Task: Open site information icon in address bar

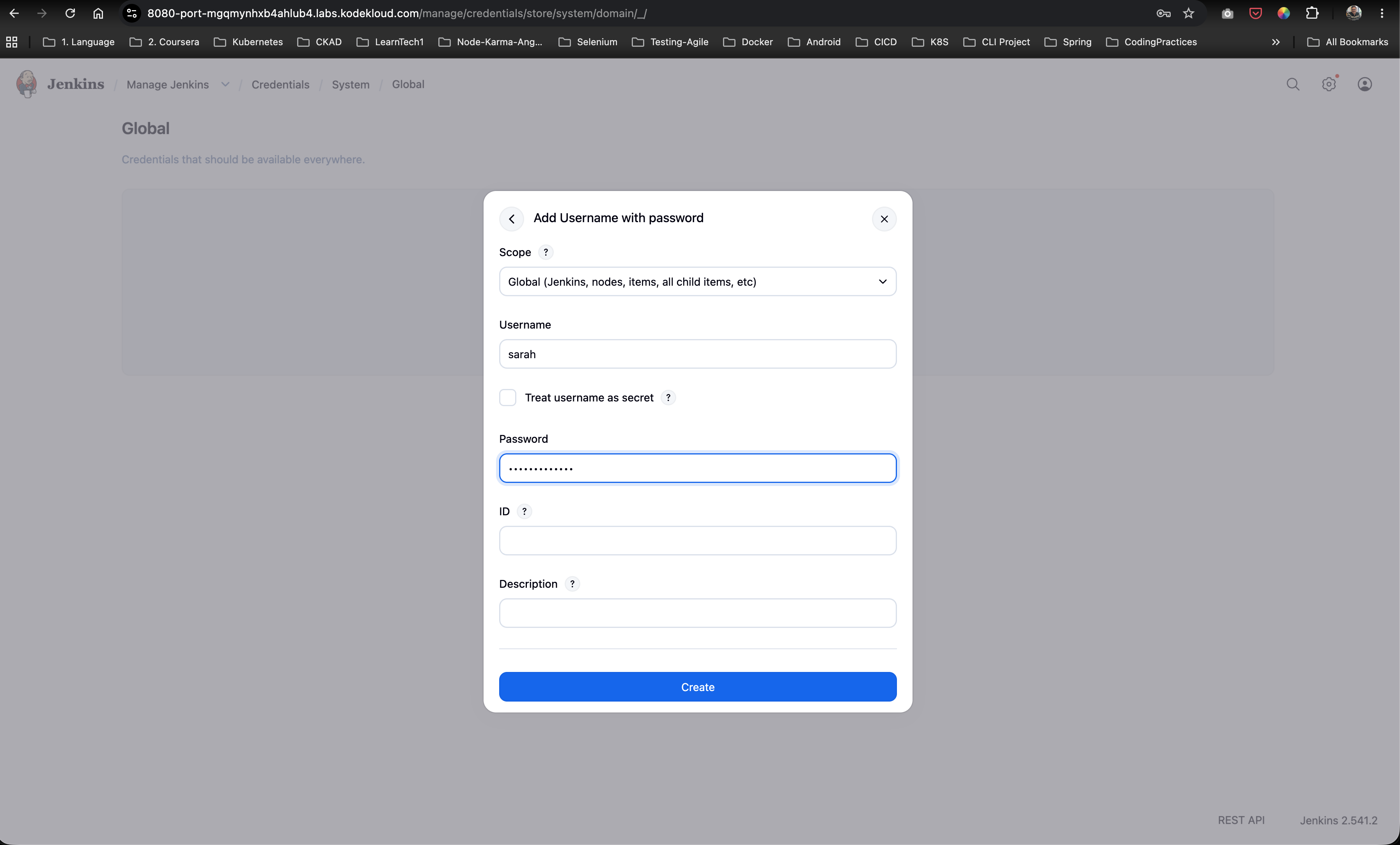Action: point(132,13)
